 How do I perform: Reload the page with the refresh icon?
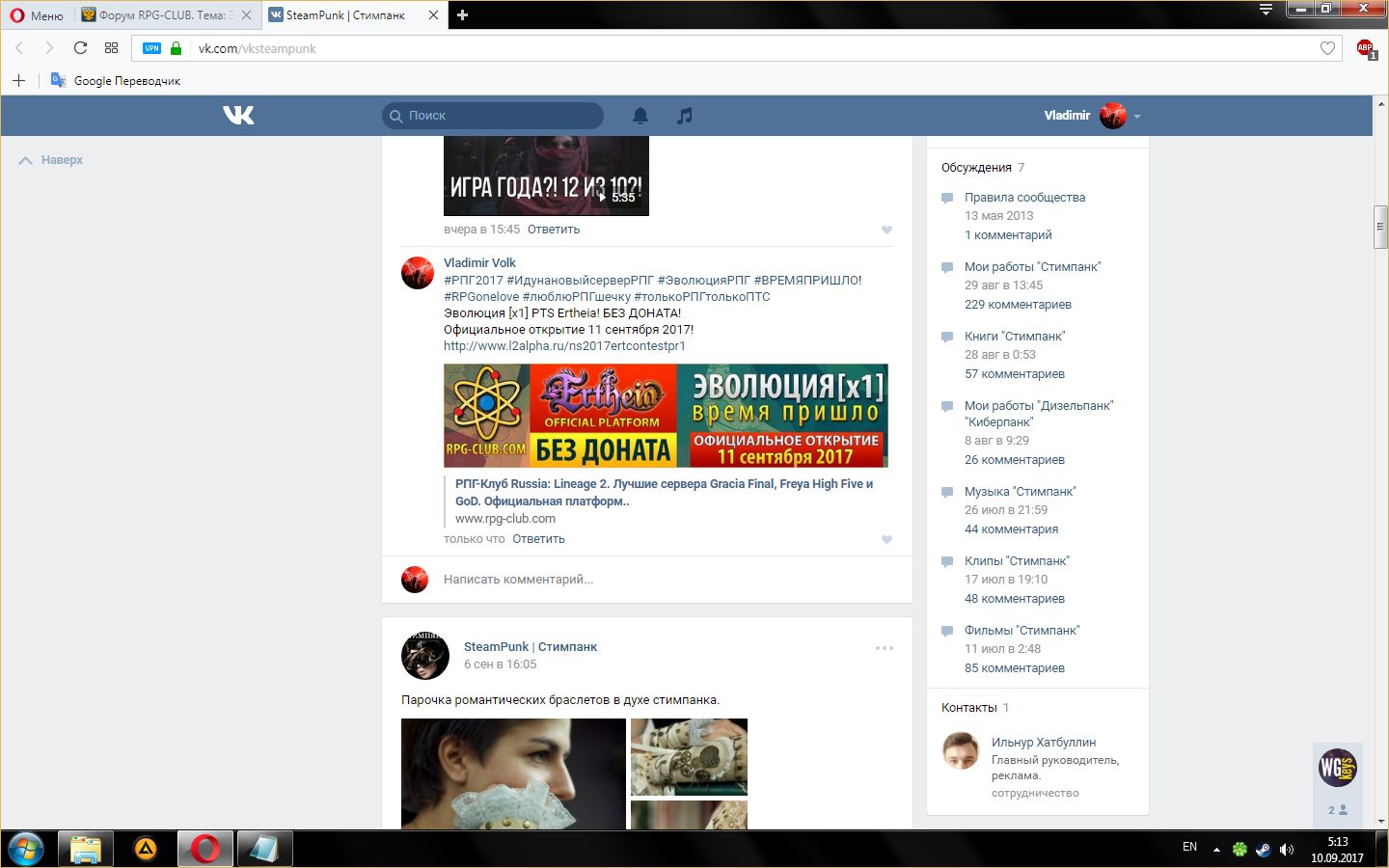pos(80,48)
